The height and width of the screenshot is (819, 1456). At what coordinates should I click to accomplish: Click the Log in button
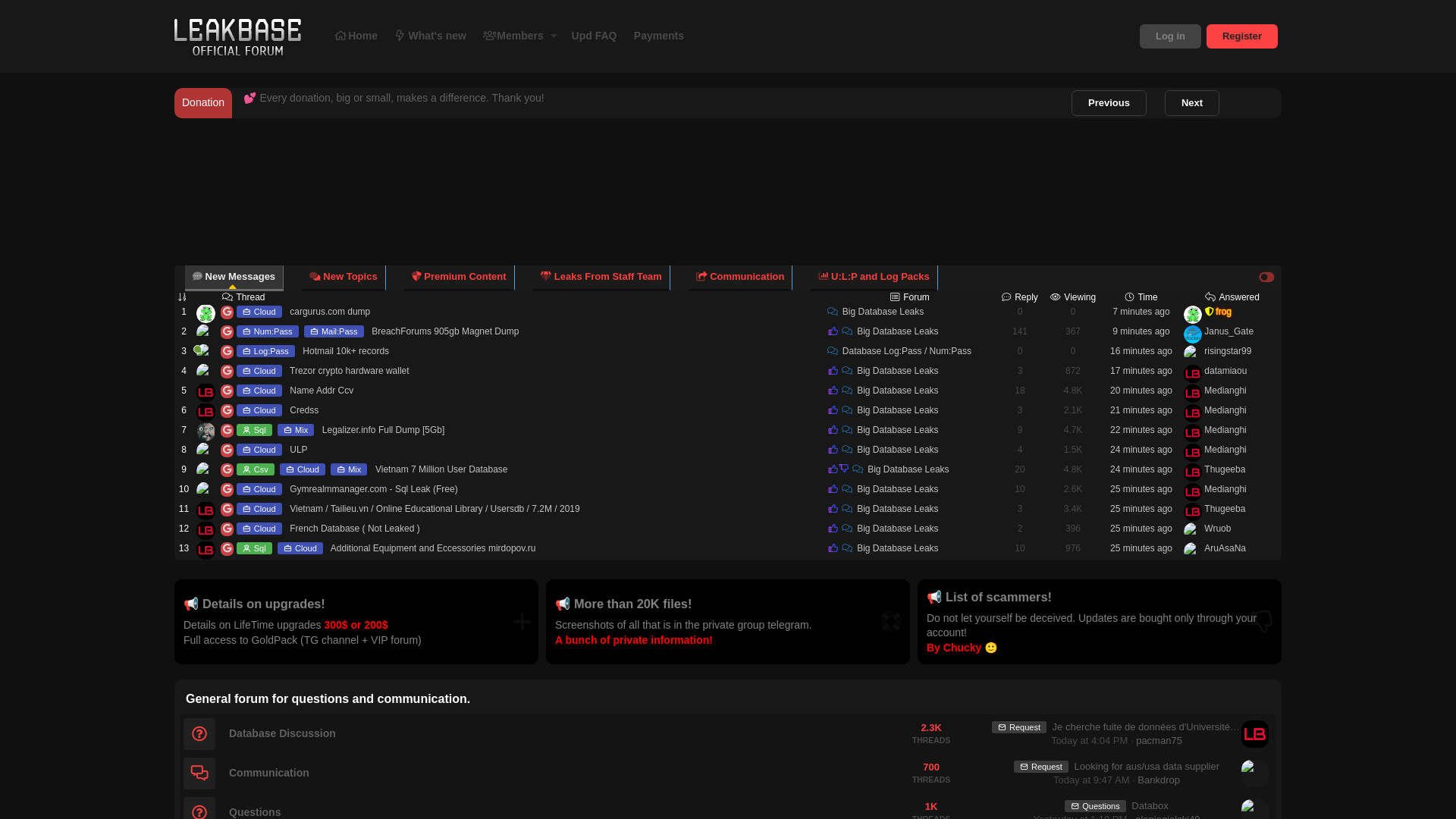point(1169,36)
